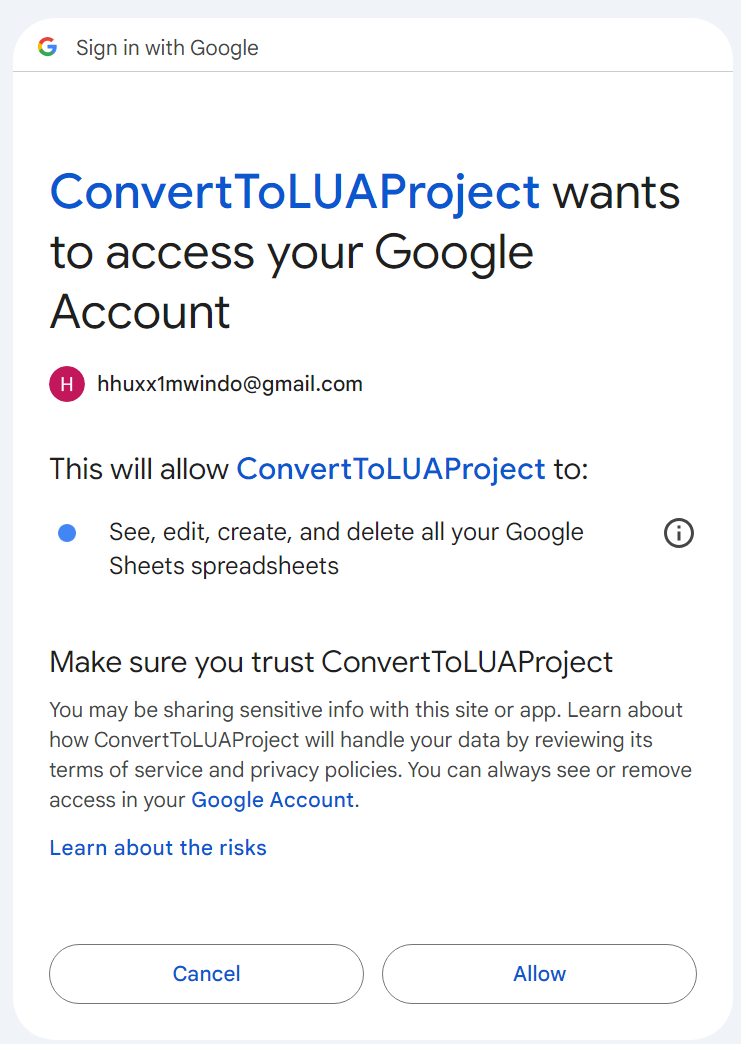Open the info icon beside Sheets permission
Viewport: 741px width, 1044px height.
pyautogui.click(x=679, y=533)
